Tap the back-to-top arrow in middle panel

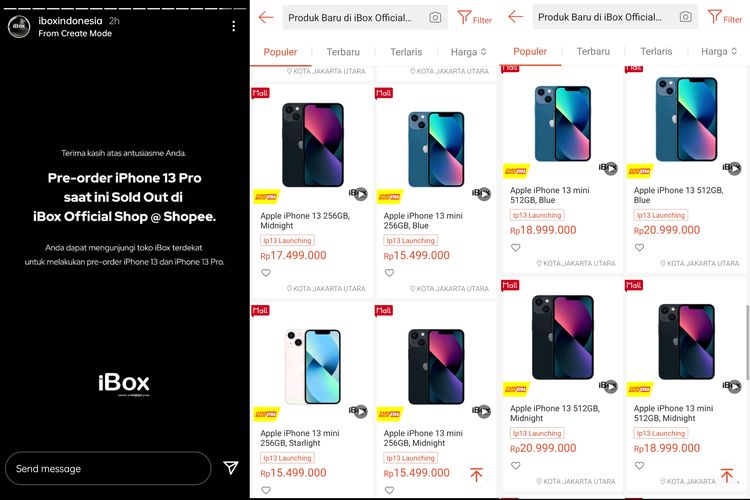[x=476, y=474]
